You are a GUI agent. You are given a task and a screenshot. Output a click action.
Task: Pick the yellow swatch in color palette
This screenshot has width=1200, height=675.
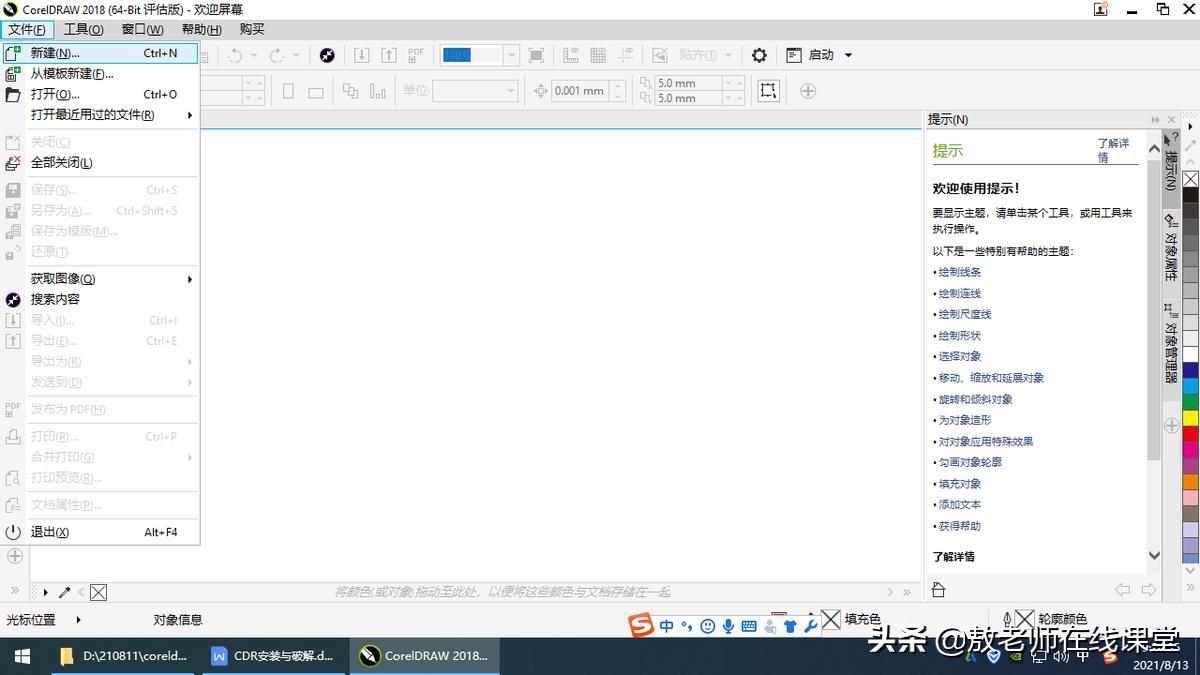[x=1190, y=417]
